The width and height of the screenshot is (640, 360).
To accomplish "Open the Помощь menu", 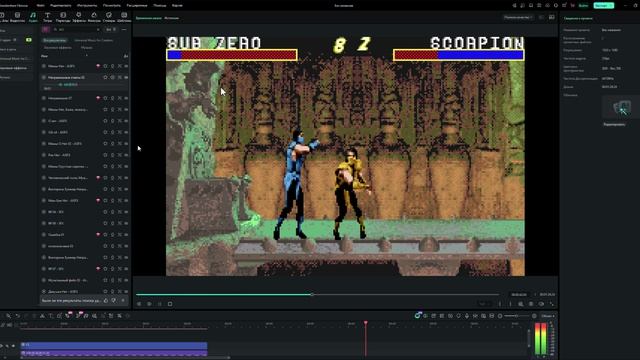I will 160,6.
